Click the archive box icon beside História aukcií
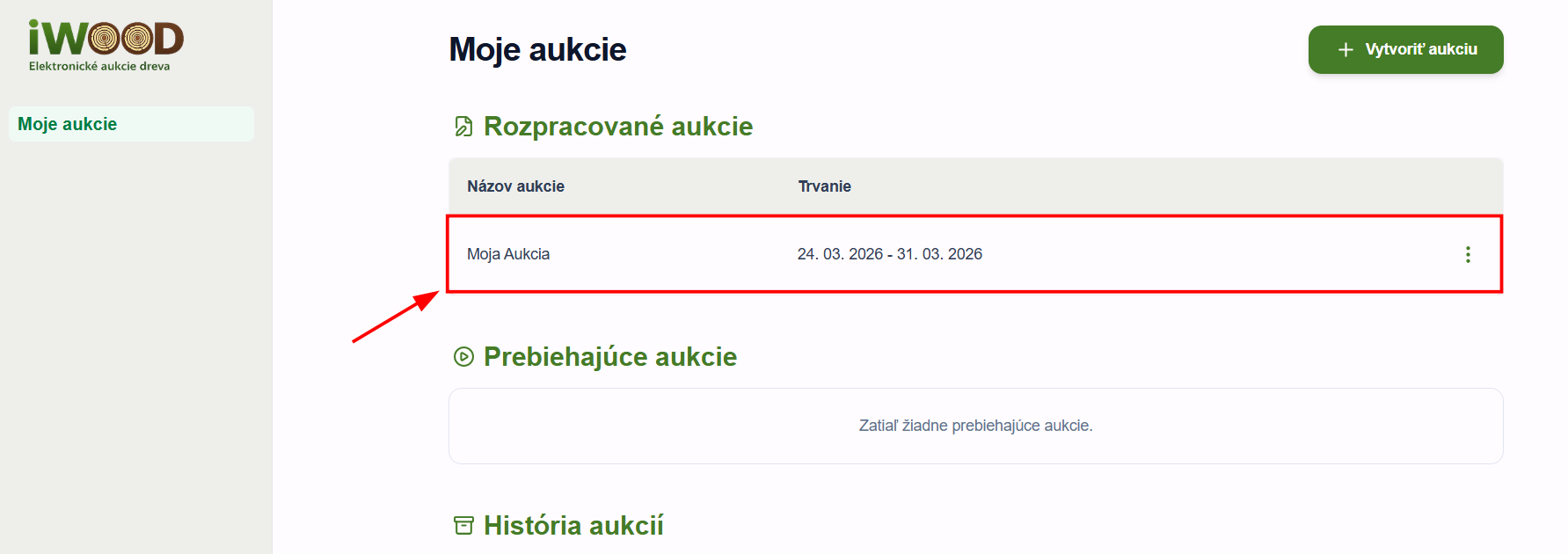1568x554 pixels. coord(463,525)
